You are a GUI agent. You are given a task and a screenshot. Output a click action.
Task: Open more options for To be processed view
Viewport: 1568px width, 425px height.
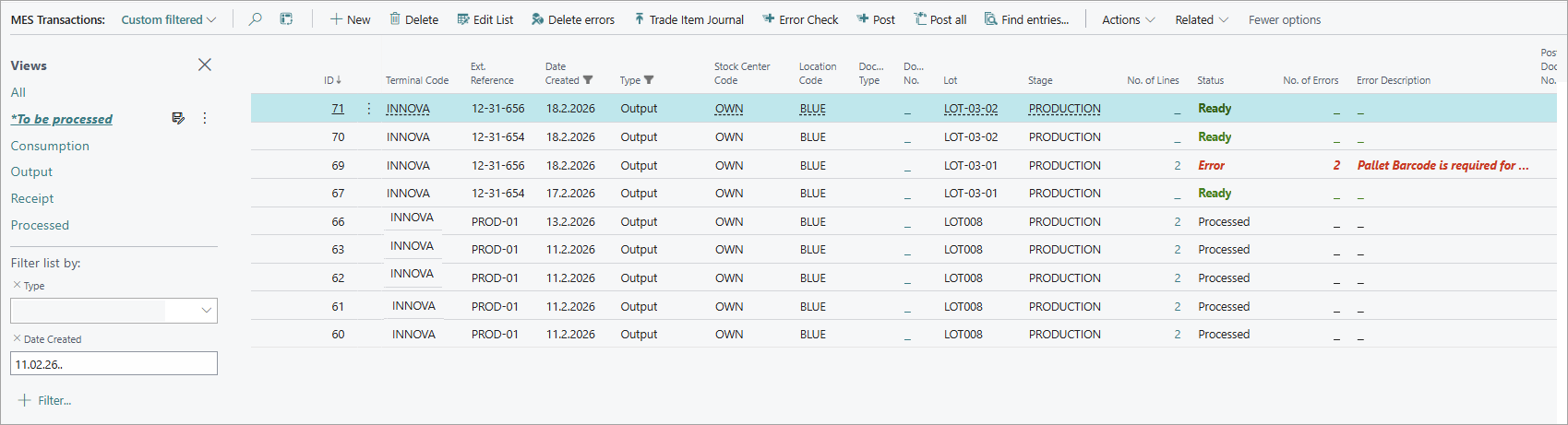(x=205, y=118)
